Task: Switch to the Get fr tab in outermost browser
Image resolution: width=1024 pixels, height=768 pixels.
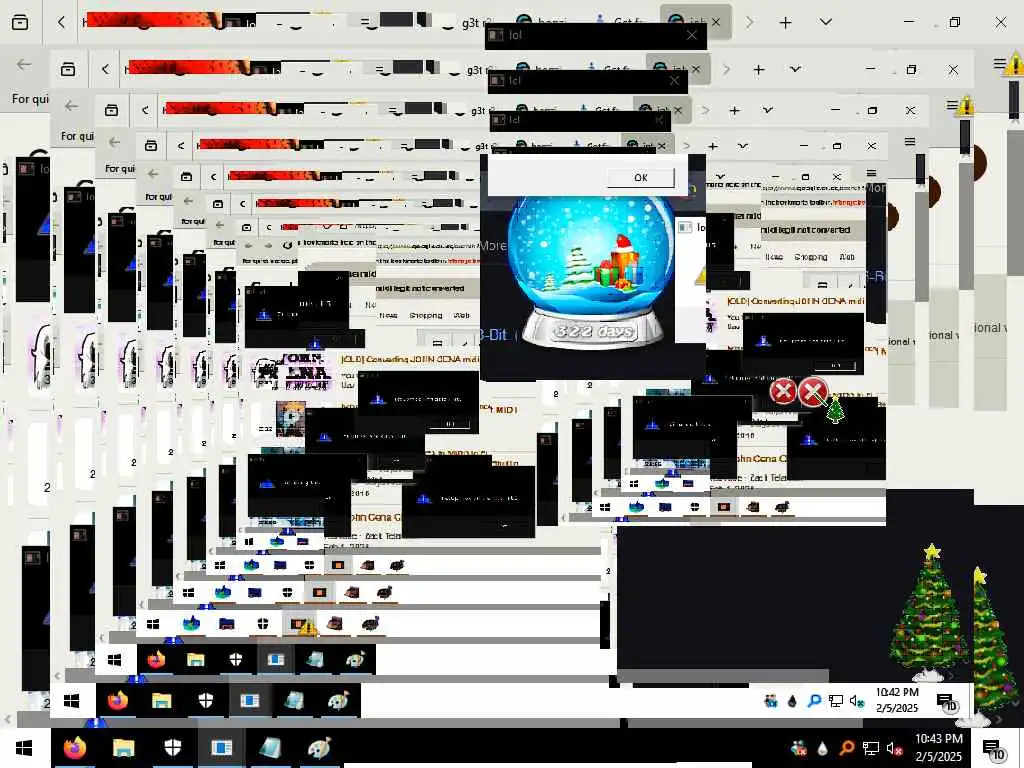Action: point(620,23)
